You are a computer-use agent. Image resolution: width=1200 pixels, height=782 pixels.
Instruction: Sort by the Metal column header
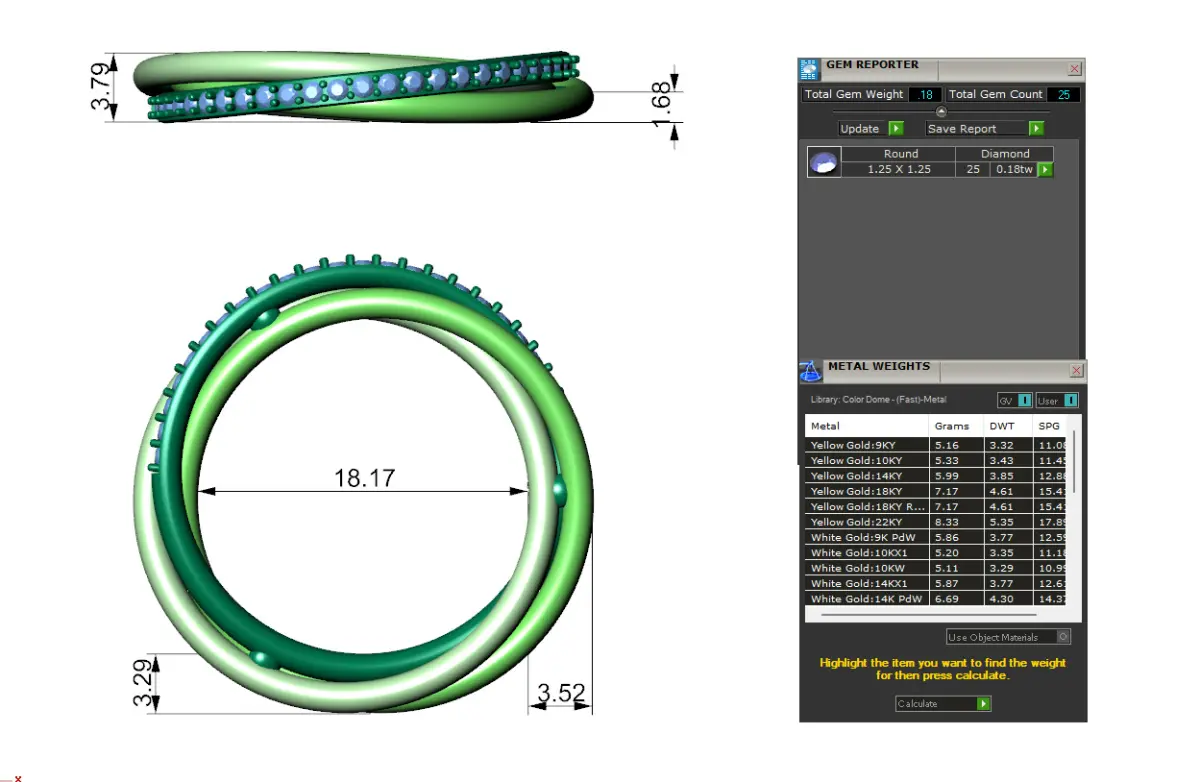pos(867,426)
